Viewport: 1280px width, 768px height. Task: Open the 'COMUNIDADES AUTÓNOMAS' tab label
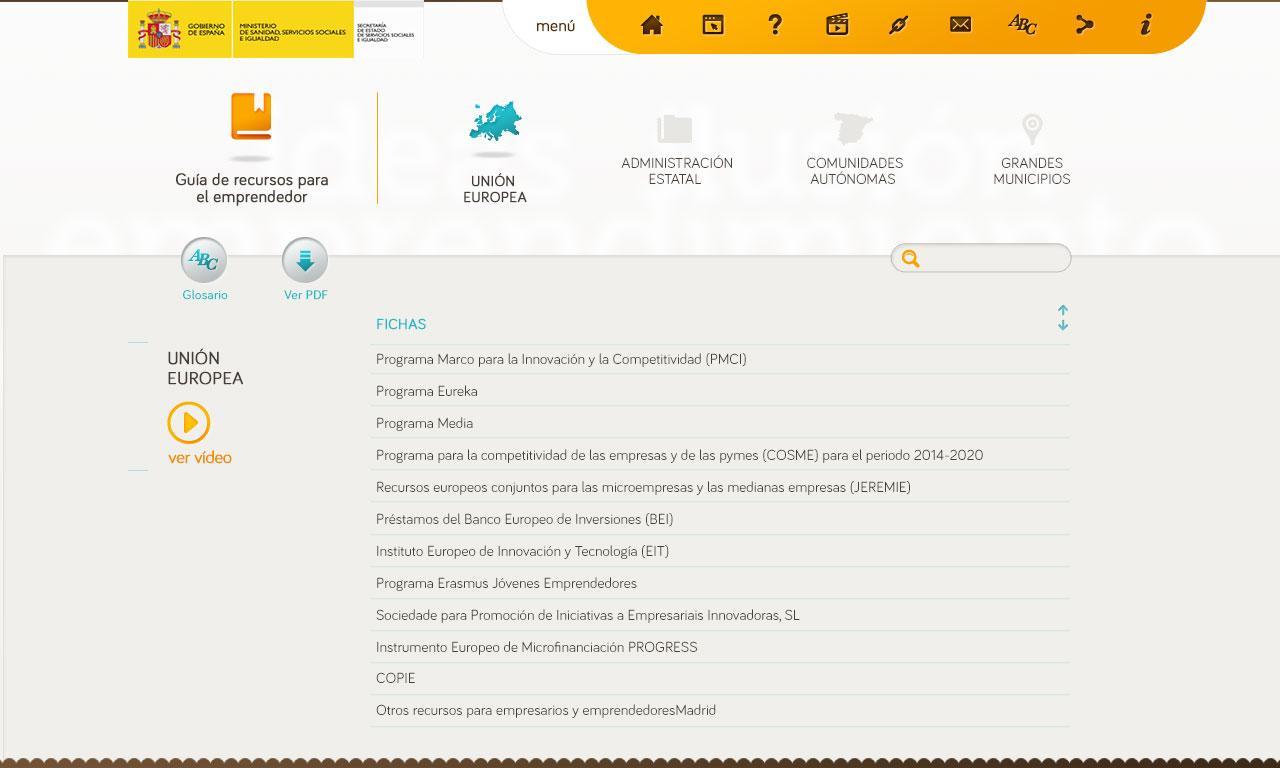pyautogui.click(x=854, y=171)
